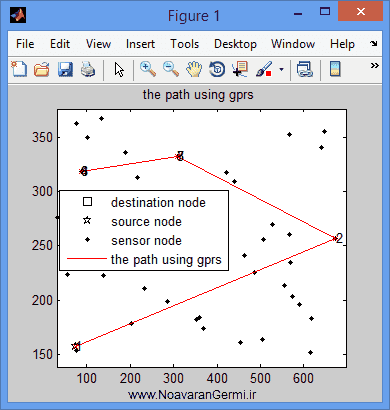Screen dimensions: 390x410
Task: Open the View menu
Action: coord(98,44)
